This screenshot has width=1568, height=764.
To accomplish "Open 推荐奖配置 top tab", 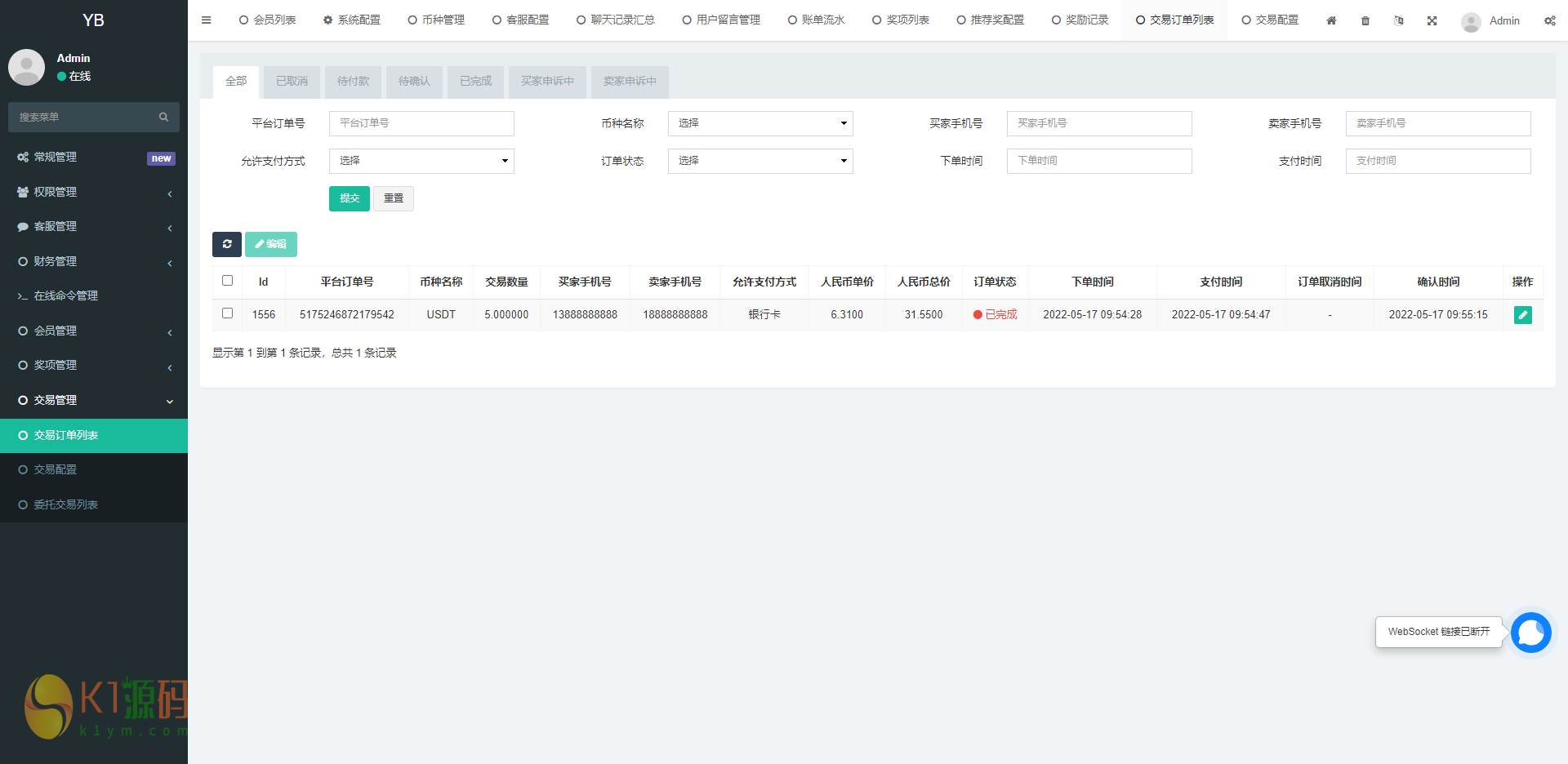I will click(x=990, y=20).
